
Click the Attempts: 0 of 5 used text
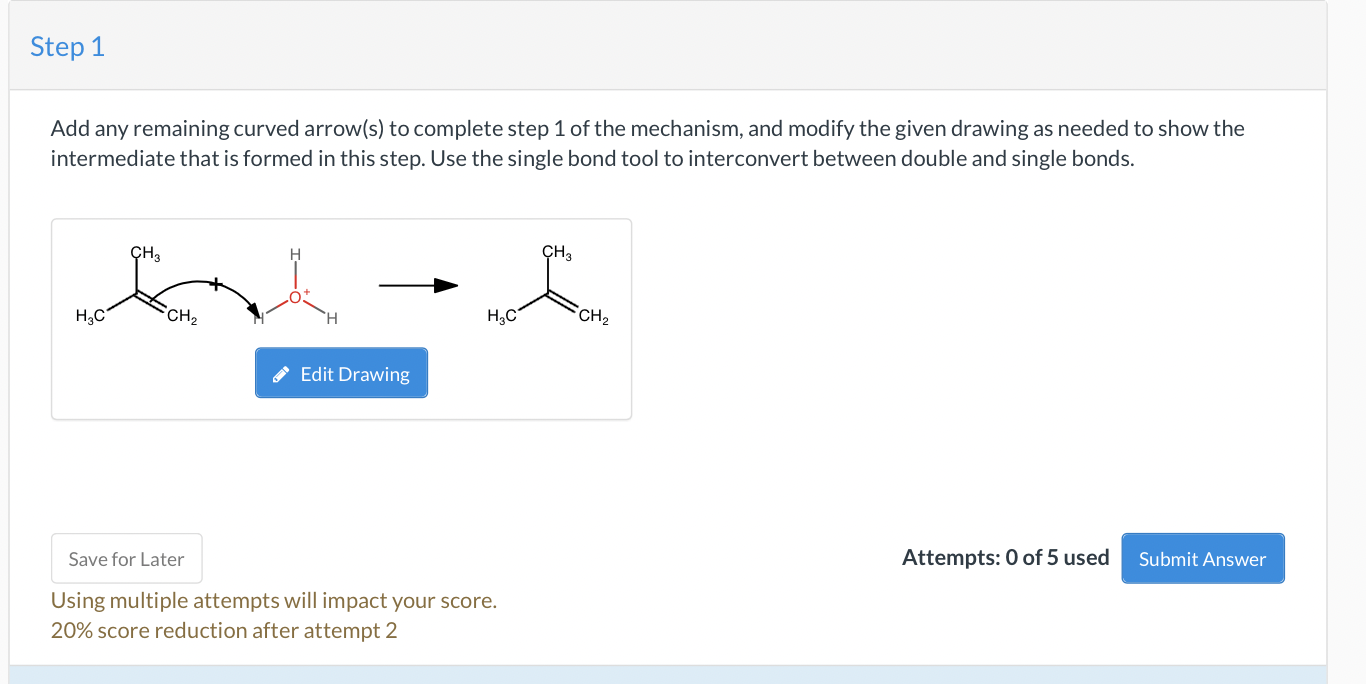click(x=1005, y=557)
